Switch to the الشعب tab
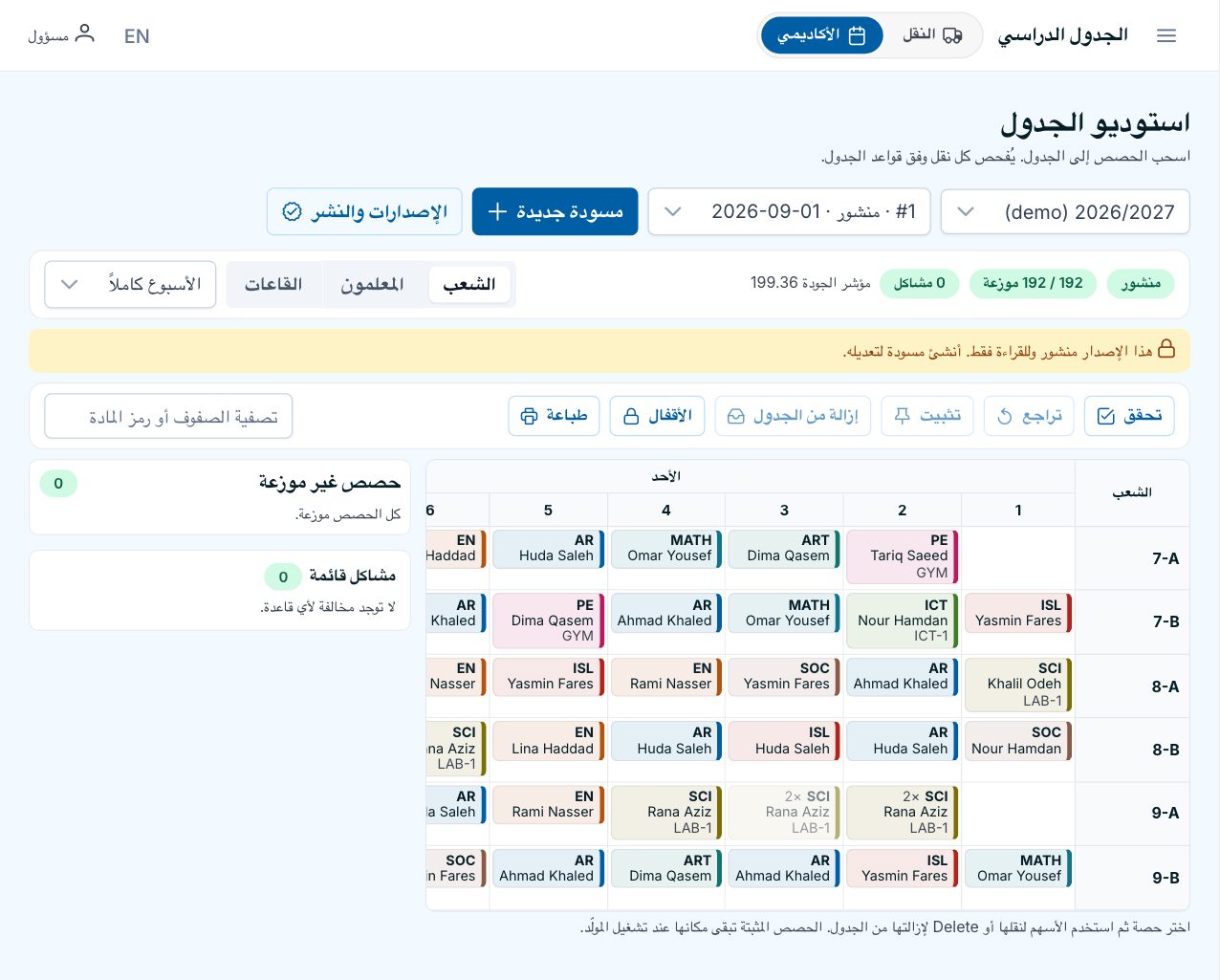This screenshot has height=980, width=1220. 468,284
